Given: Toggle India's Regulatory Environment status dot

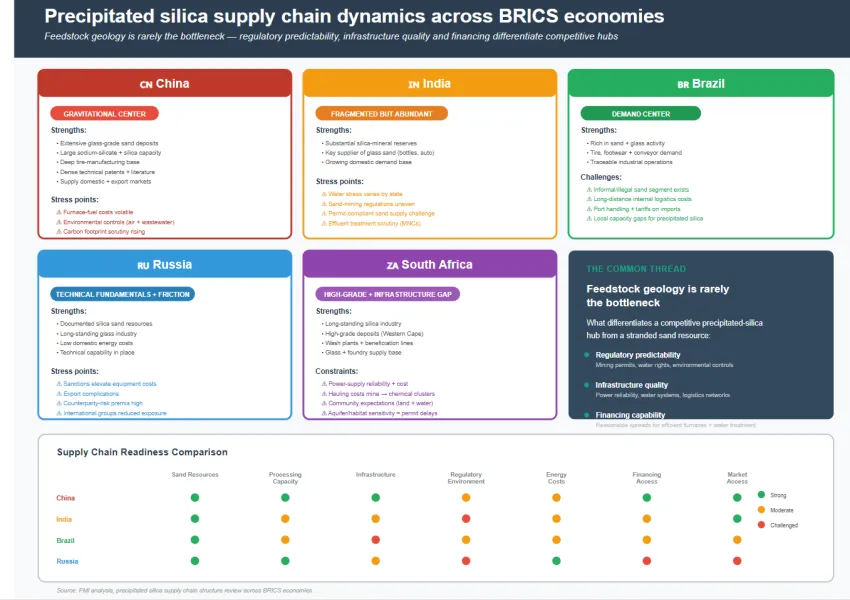Looking at the screenshot, I should tap(464, 519).
